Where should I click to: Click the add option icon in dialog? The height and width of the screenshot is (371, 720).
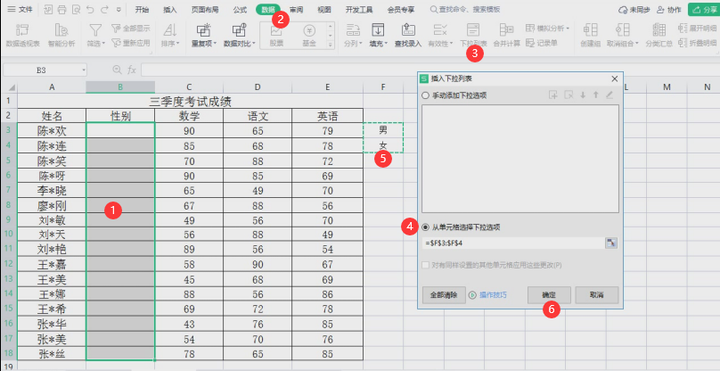point(553,95)
